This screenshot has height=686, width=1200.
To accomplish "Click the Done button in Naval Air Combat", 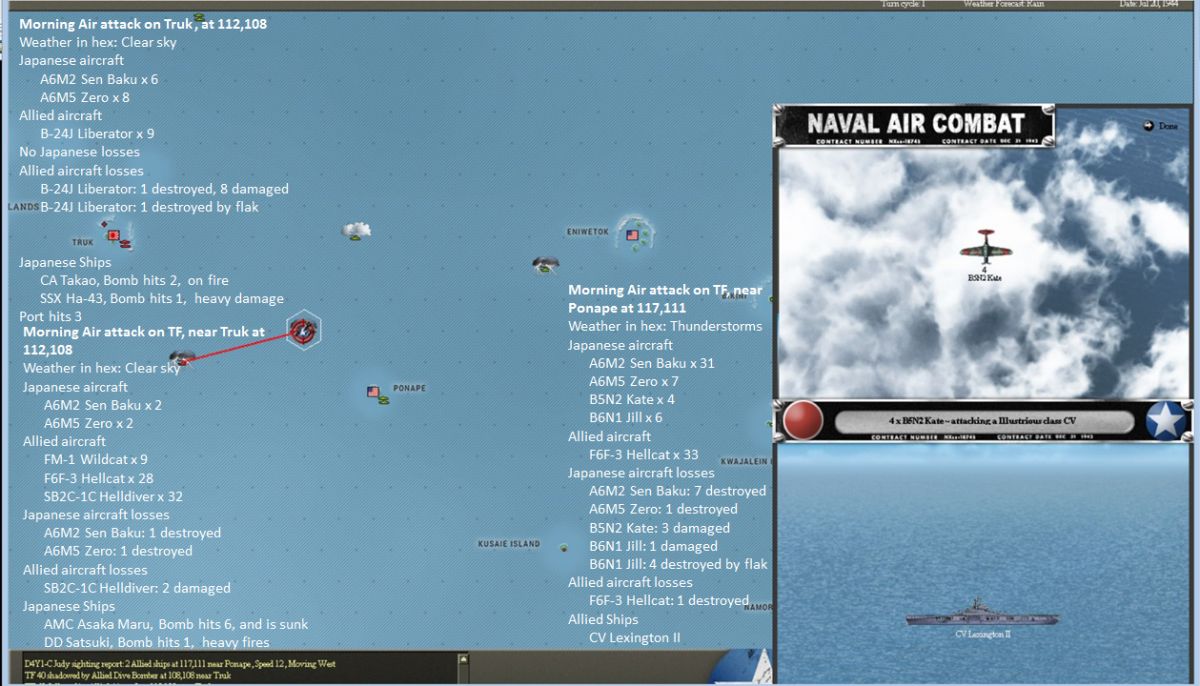I will pos(1160,126).
